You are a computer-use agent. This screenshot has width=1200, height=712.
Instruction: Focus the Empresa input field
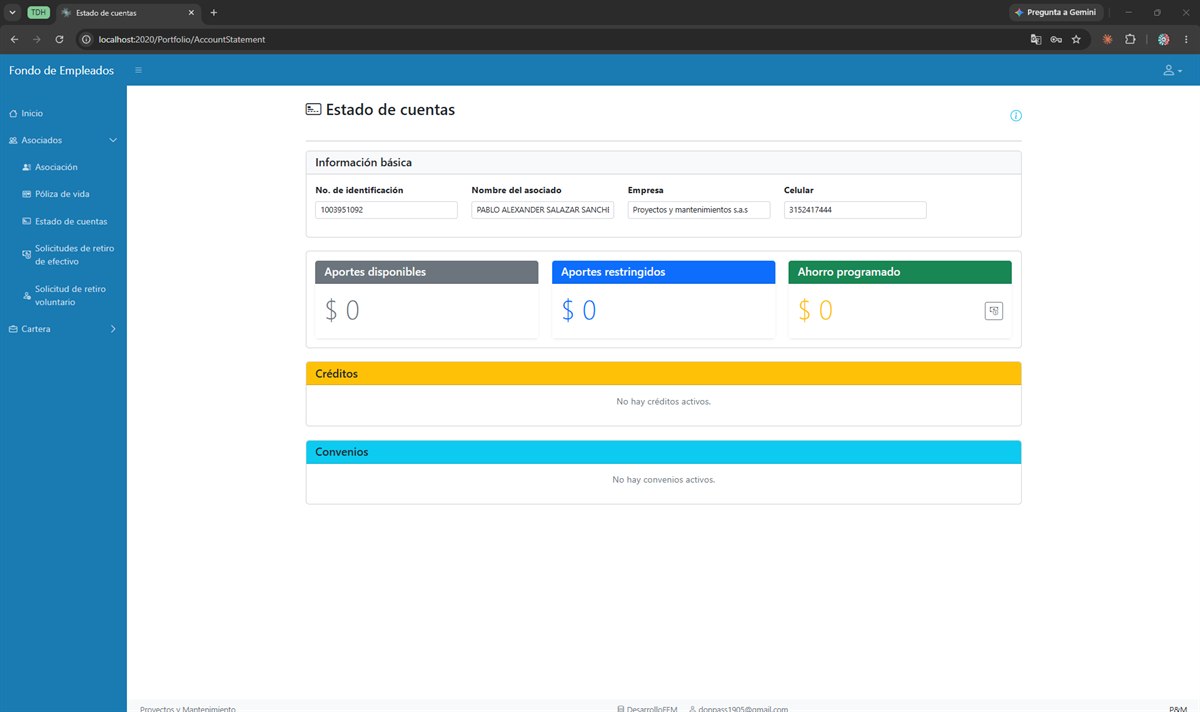pyautogui.click(x=699, y=210)
